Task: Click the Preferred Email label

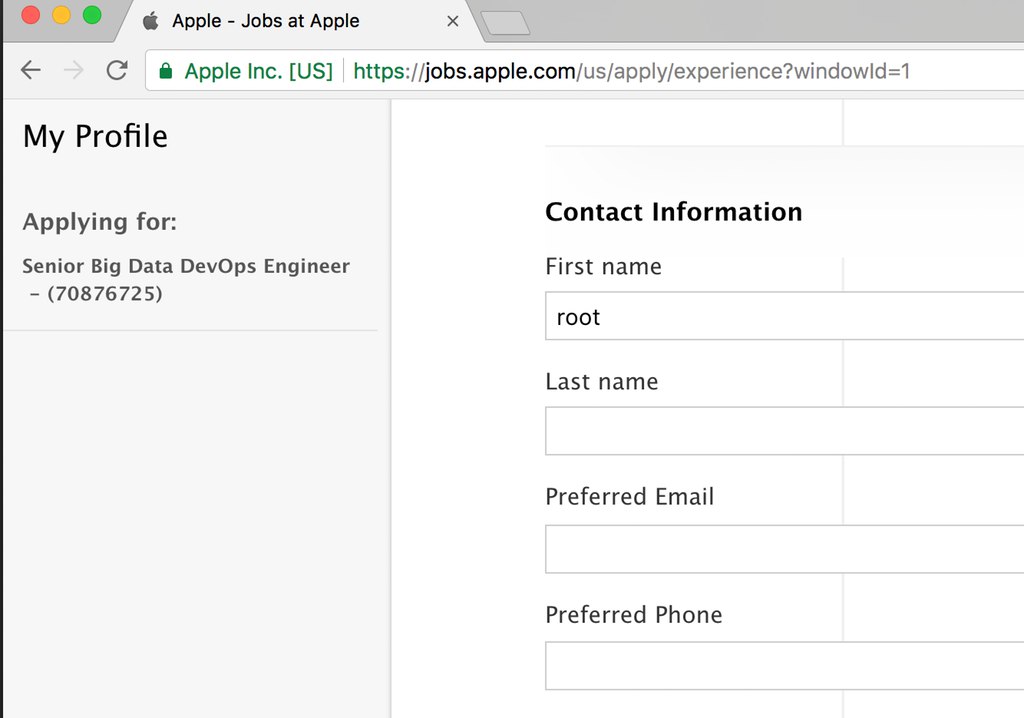Action: [630, 497]
